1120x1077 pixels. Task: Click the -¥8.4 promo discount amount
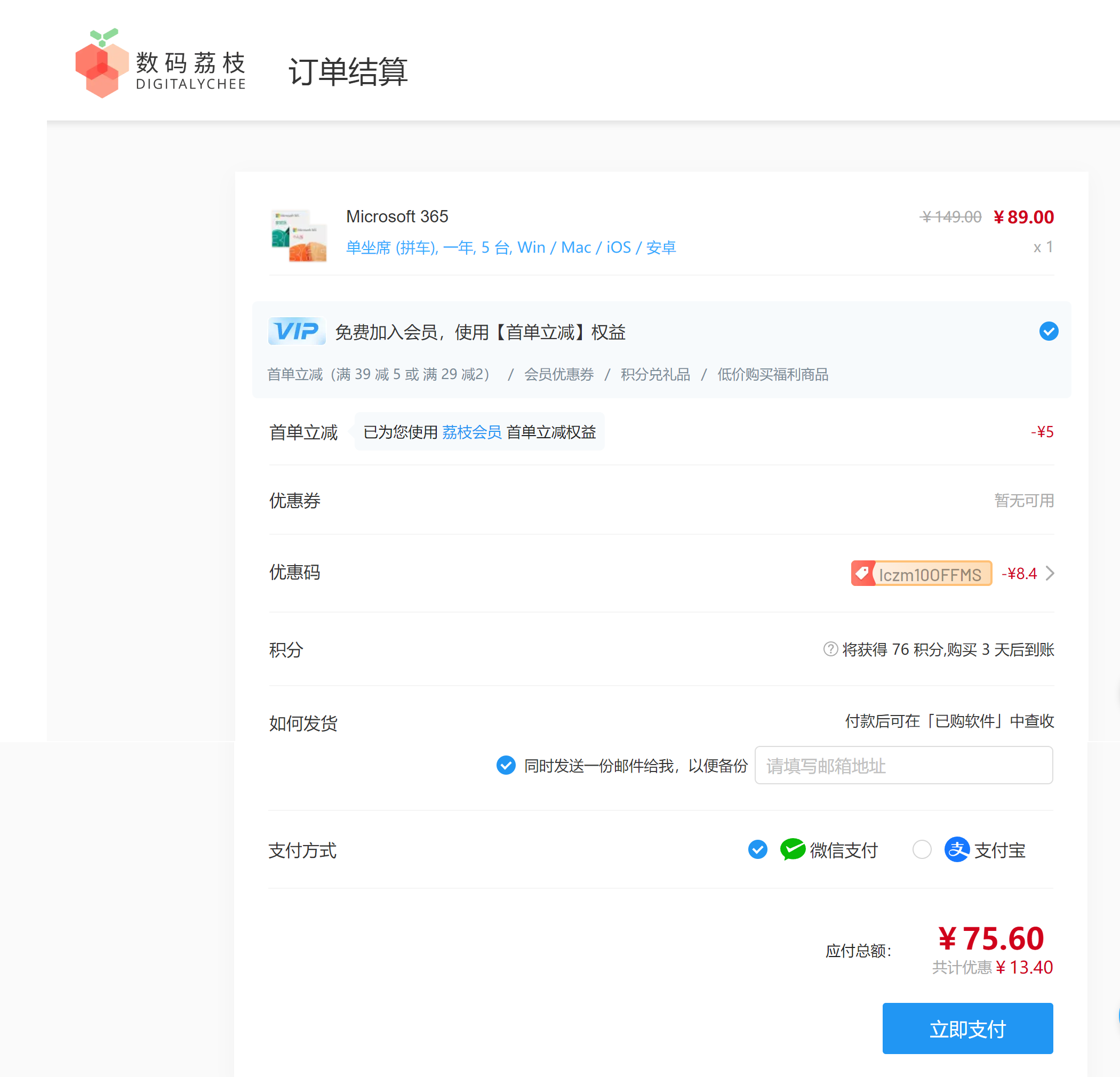pos(1019,573)
